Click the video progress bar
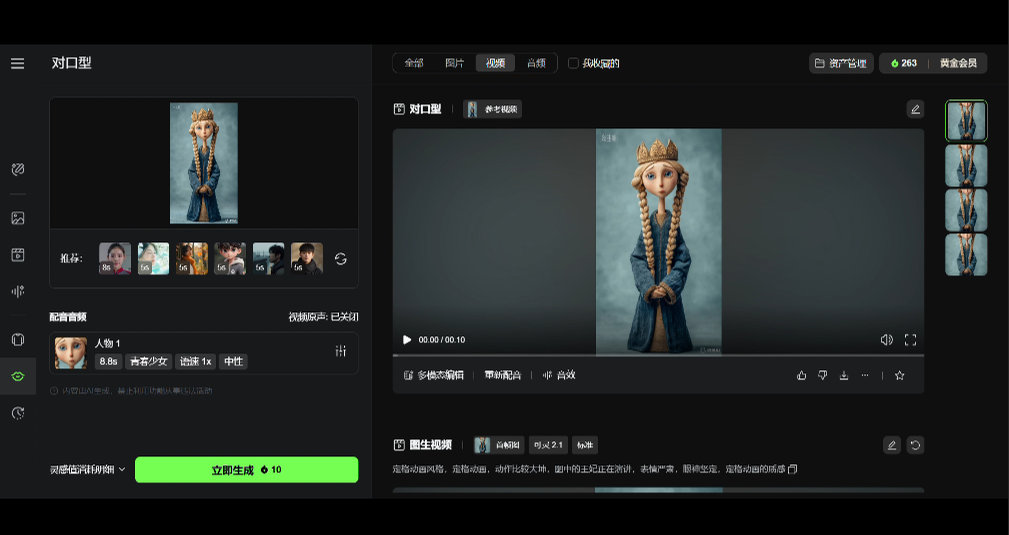Screen dimensions: 1009x535 [658, 355]
